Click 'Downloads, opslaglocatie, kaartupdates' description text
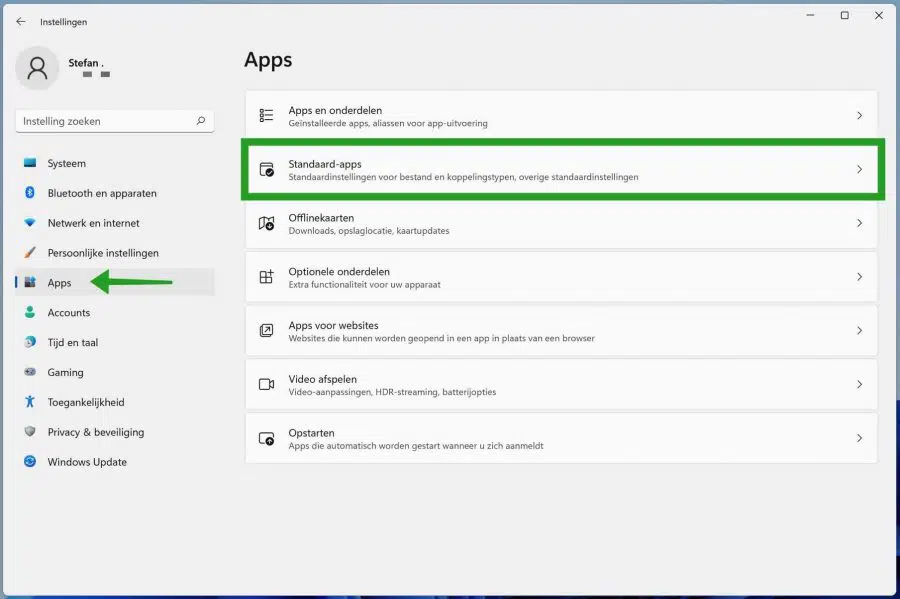The width and height of the screenshot is (900, 599). (x=369, y=231)
